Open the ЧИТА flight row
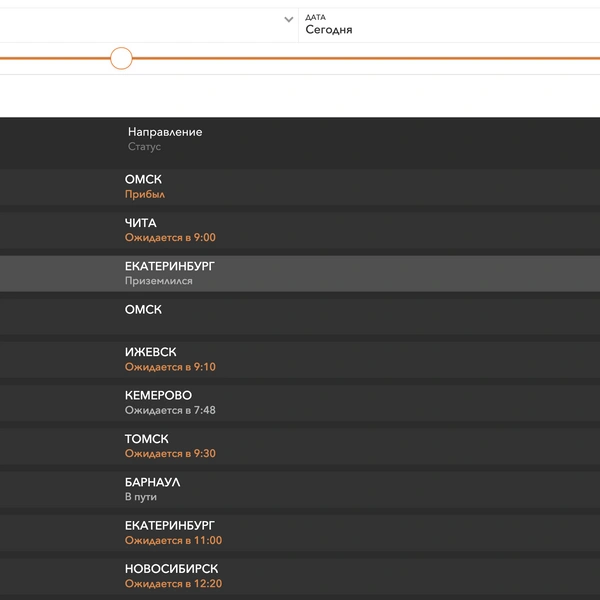 tap(300, 230)
